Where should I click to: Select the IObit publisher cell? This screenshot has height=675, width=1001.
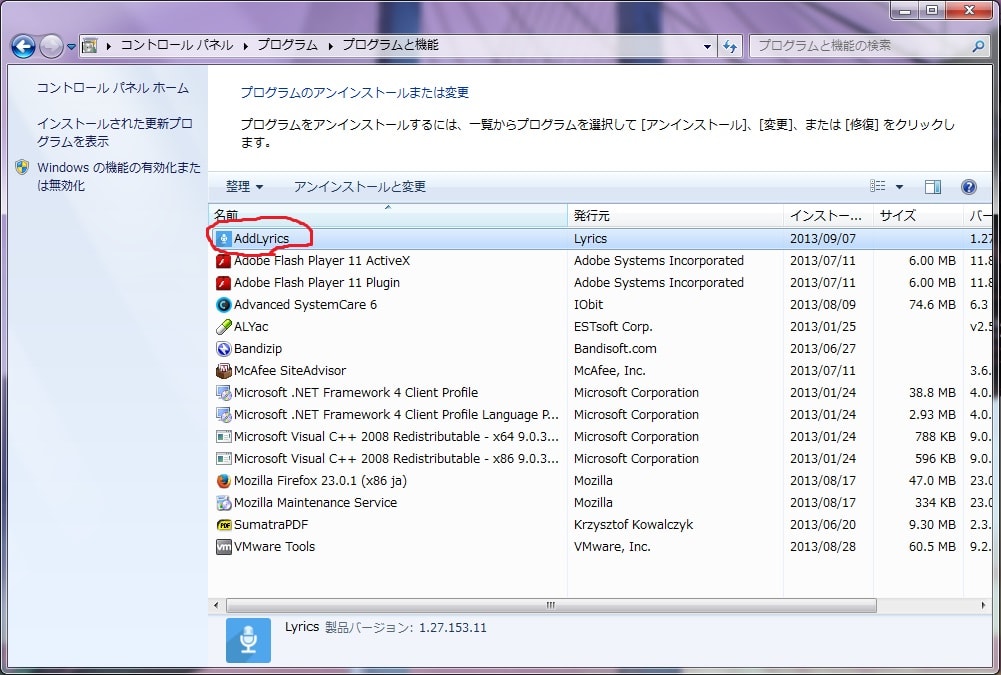(588, 305)
